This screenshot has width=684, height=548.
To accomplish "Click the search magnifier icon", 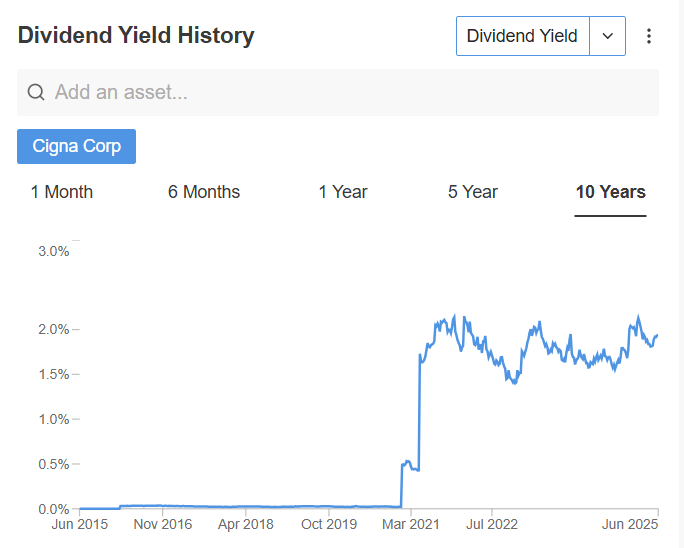I will (36, 92).
